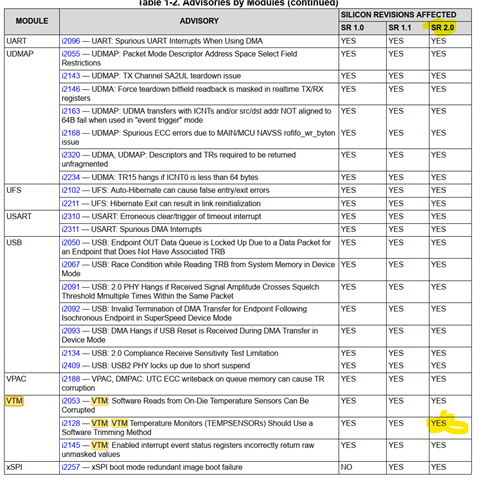483x480 pixels.
Task: Open advisory link i2053
Action: coord(71,401)
